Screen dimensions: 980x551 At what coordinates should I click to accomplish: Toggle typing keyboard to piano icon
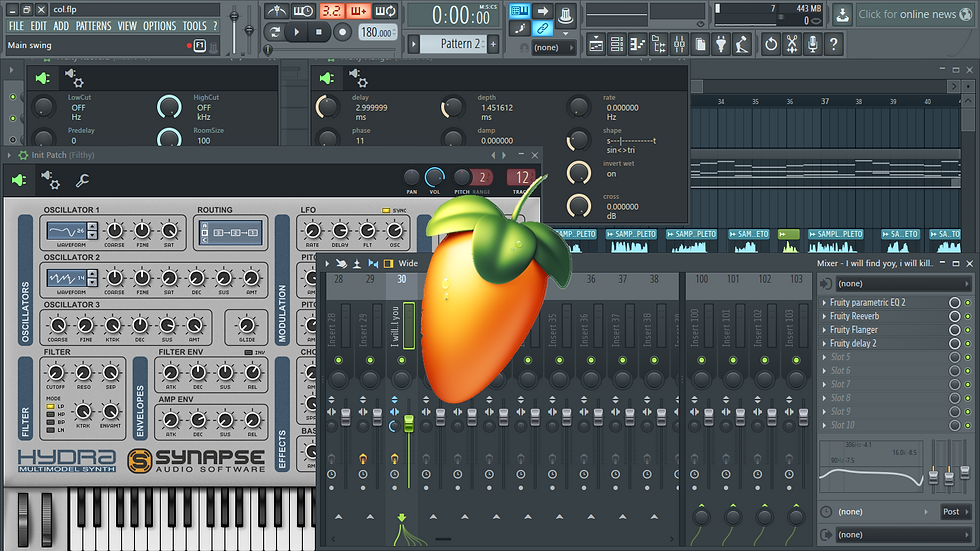[519, 11]
